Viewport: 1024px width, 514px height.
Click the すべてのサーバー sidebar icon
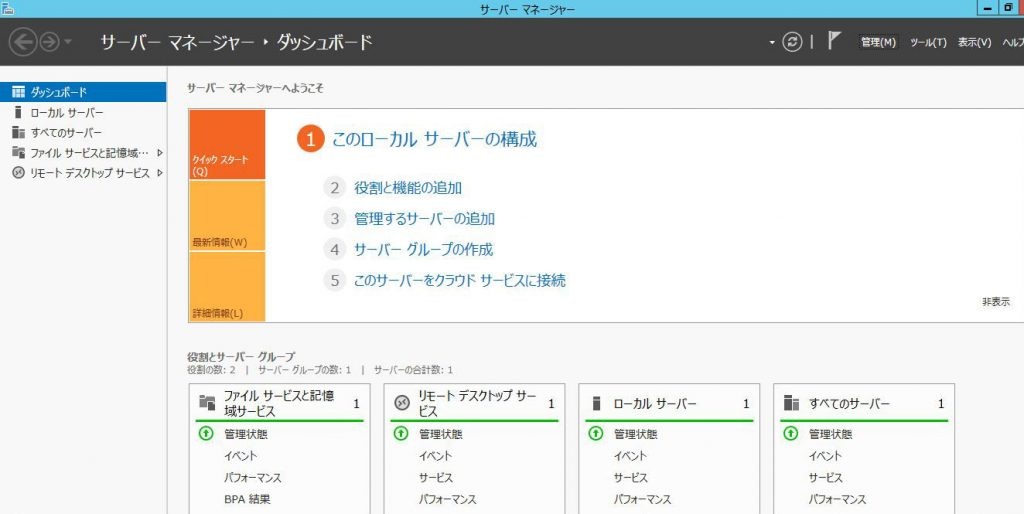point(18,132)
